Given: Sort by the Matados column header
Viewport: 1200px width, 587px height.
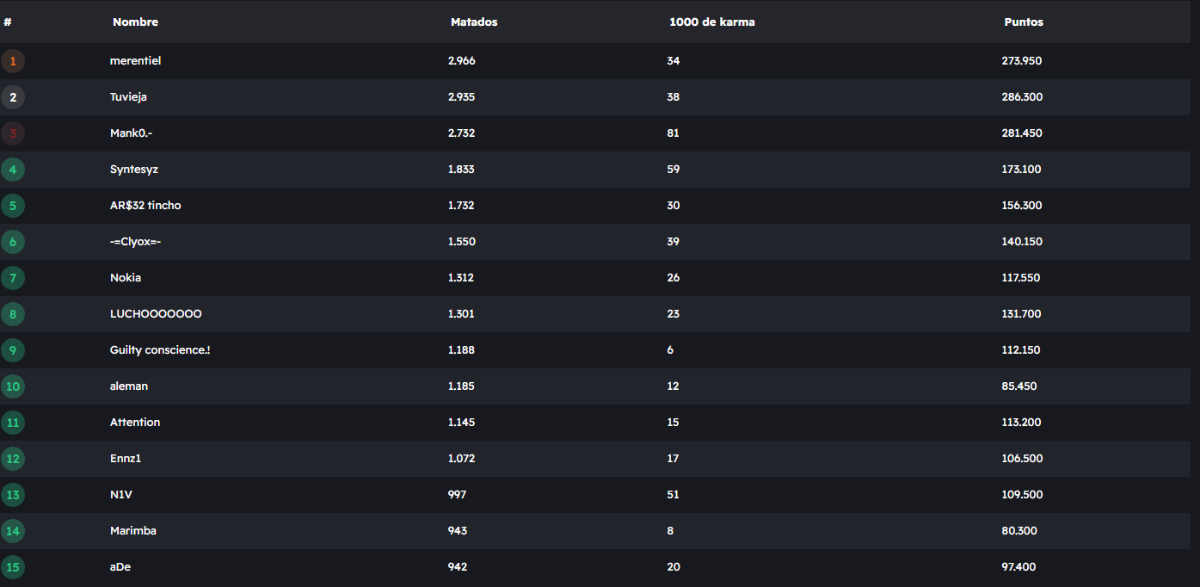Looking at the screenshot, I should pyautogui.click(x=474, y=22).
